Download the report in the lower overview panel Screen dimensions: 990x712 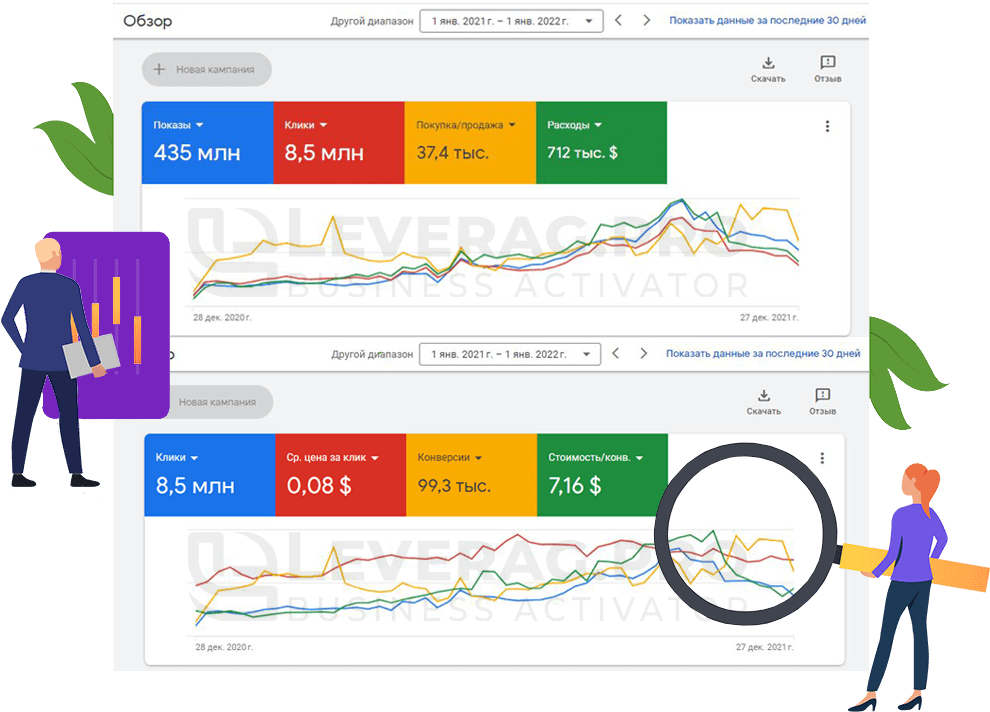click(x=763, y=402)
